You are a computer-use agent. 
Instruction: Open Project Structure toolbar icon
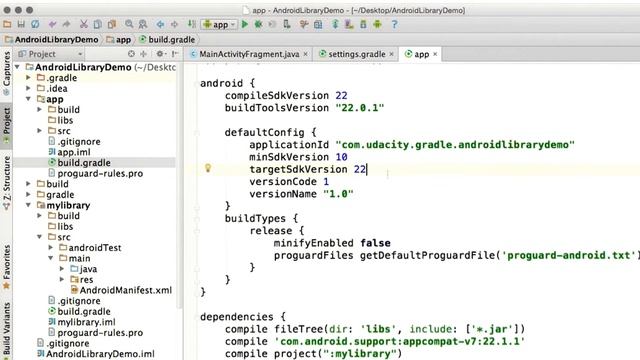[318, 24]
